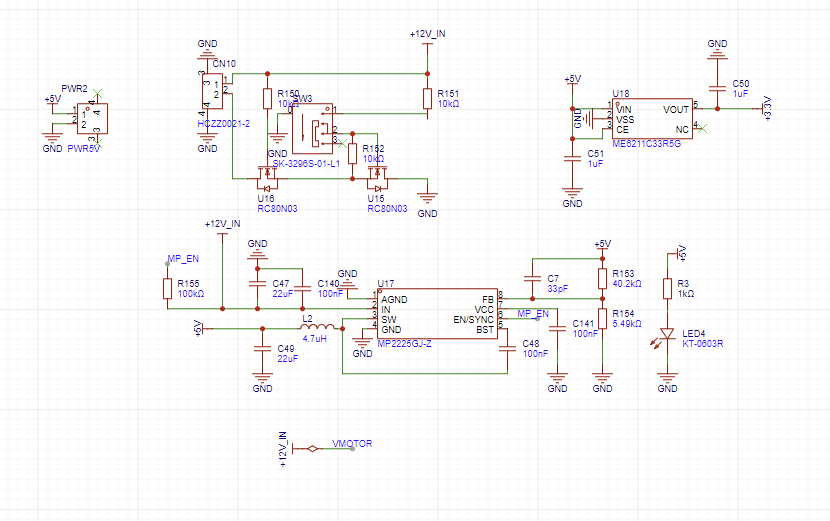Click the 22uF value of C49

point(287,358)
